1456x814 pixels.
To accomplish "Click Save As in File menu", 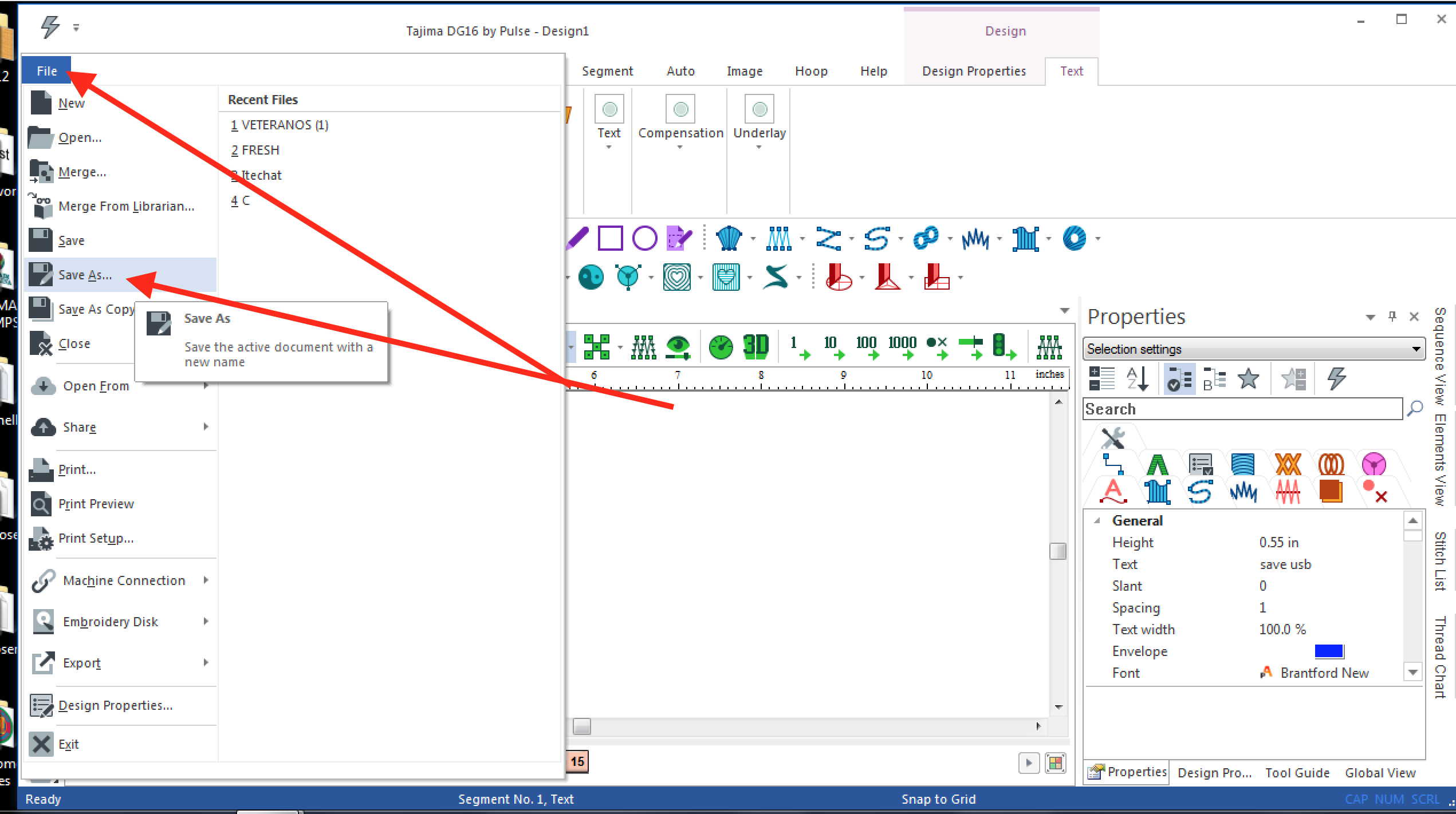I will click(x=120, y=275).
